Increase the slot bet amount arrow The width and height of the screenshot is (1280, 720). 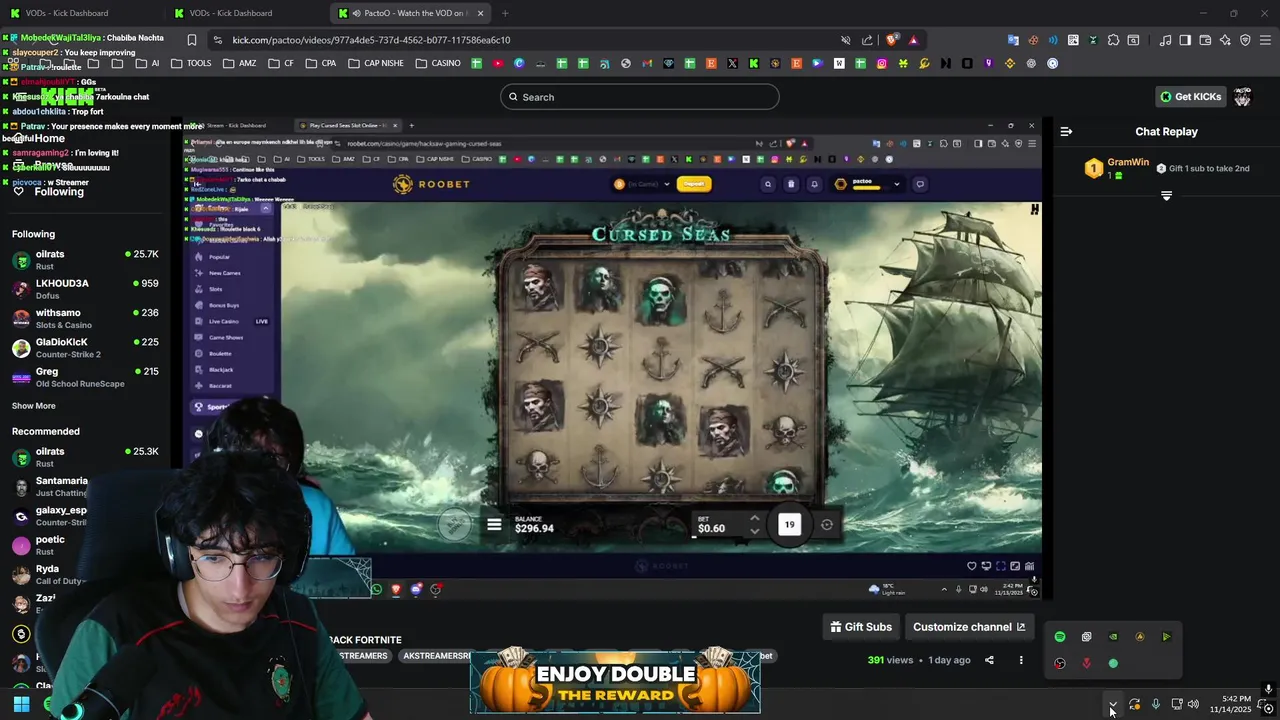tap(754, 518)
